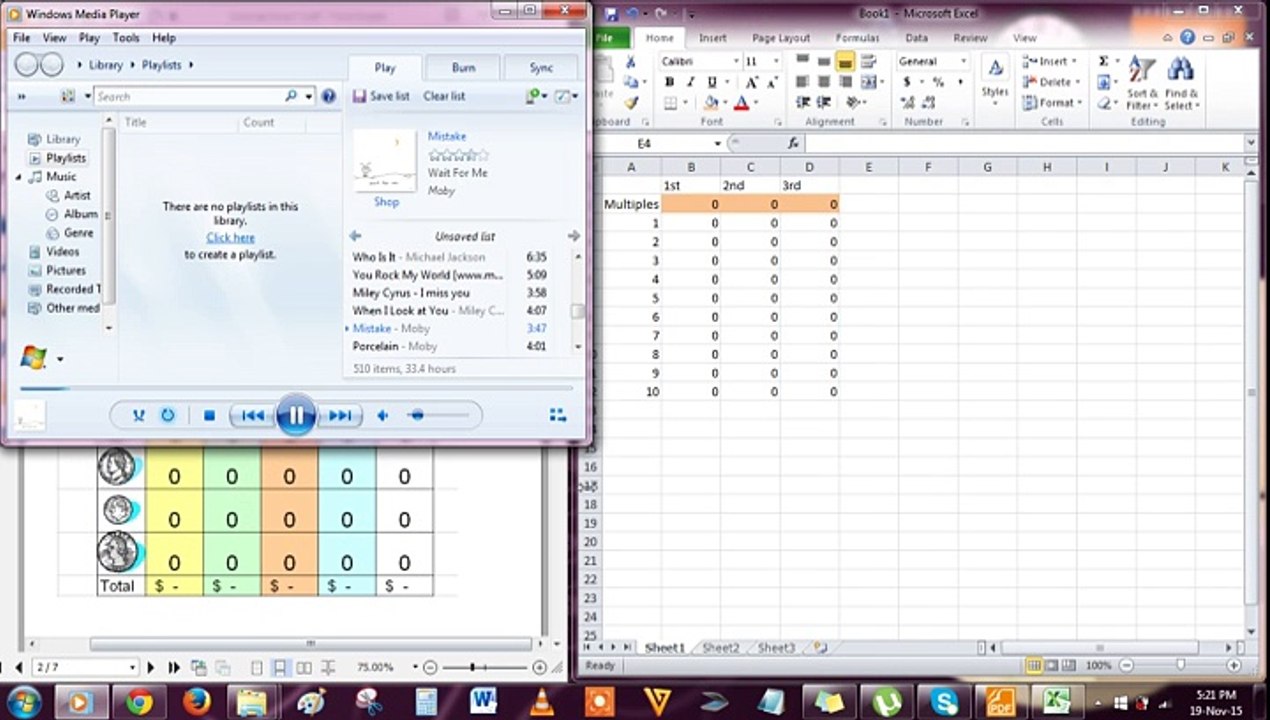Pause playback in Windows Media Player
The width and height of the screenshot is (1270, 720).
point(295,415)
